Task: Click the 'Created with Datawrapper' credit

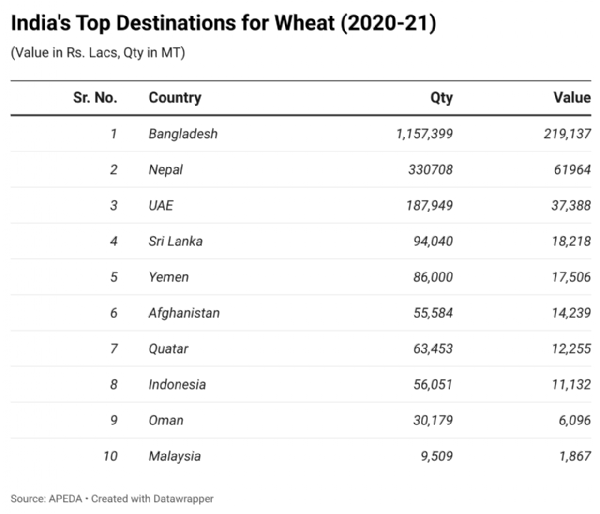Action: (152, 498)
